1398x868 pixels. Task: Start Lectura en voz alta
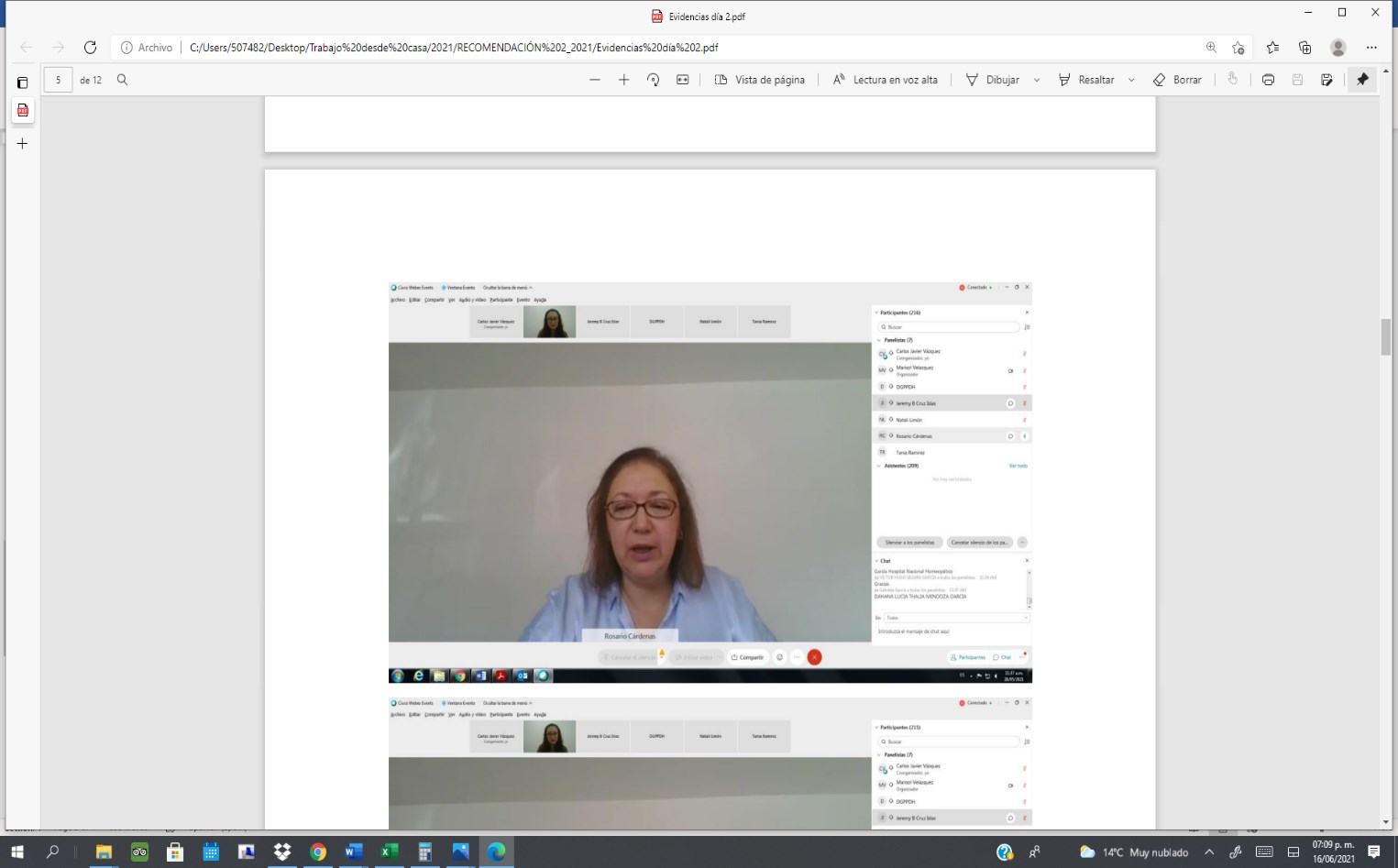pyautogui.click(x=886, y=80)
